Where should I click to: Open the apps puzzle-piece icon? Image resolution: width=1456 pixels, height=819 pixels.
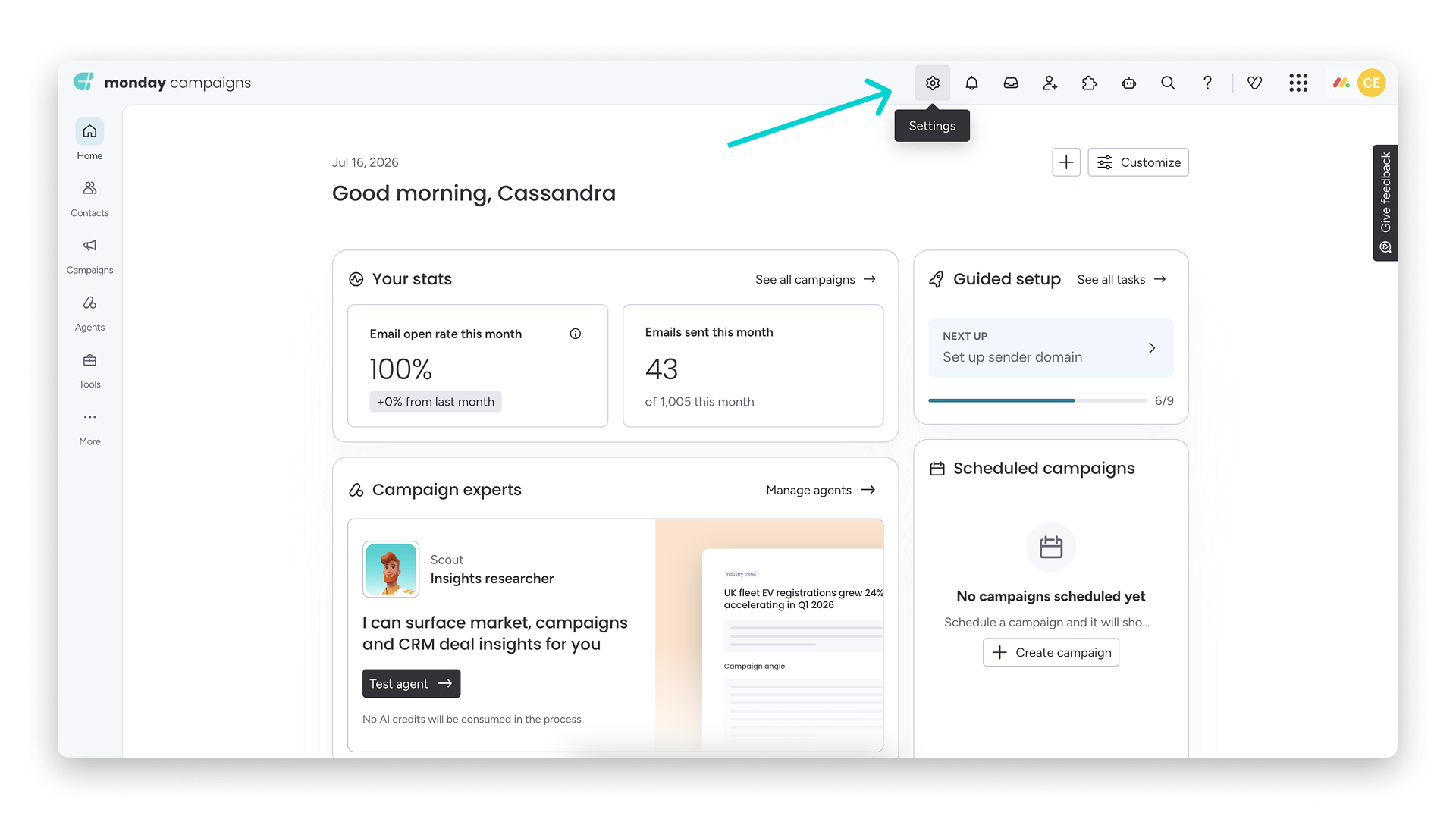[x=1090, y=83]
